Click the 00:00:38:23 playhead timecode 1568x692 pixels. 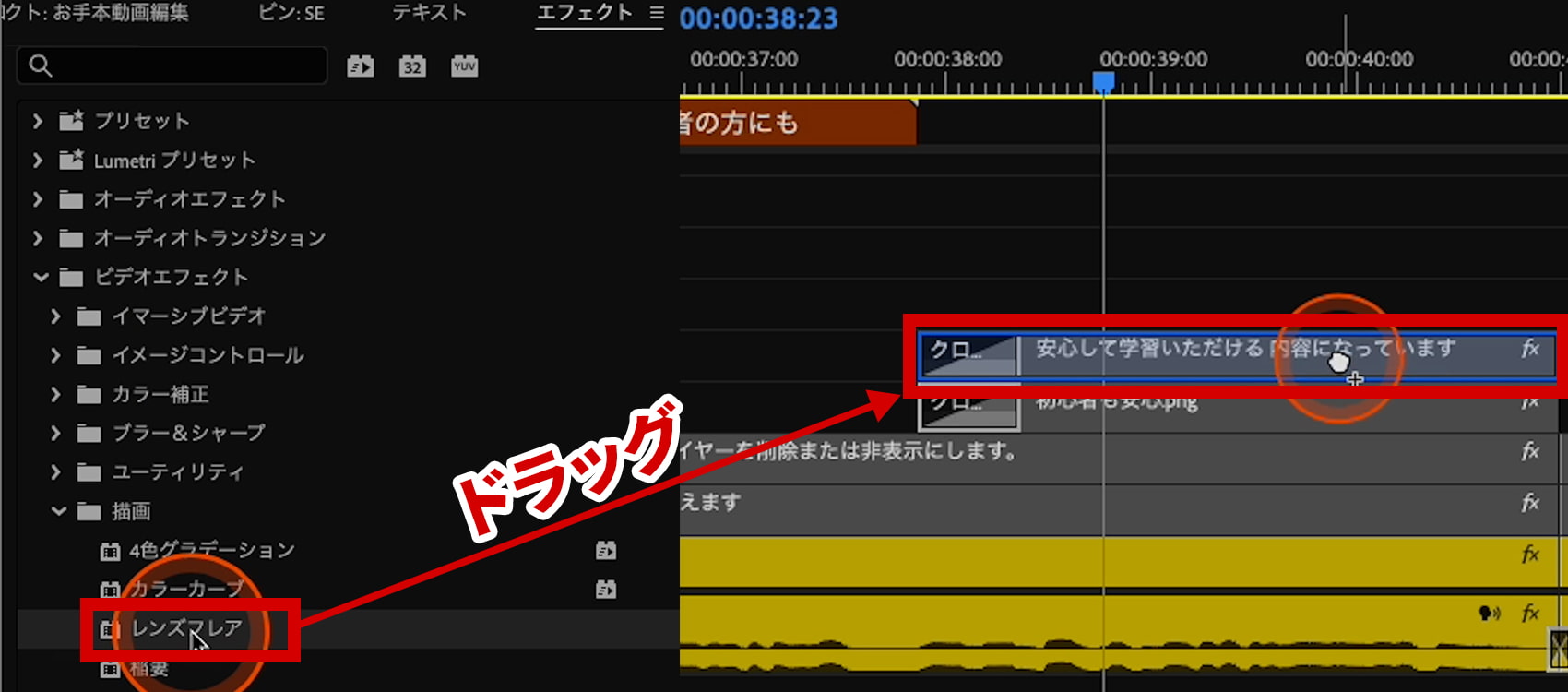click(x=759, y=18)
